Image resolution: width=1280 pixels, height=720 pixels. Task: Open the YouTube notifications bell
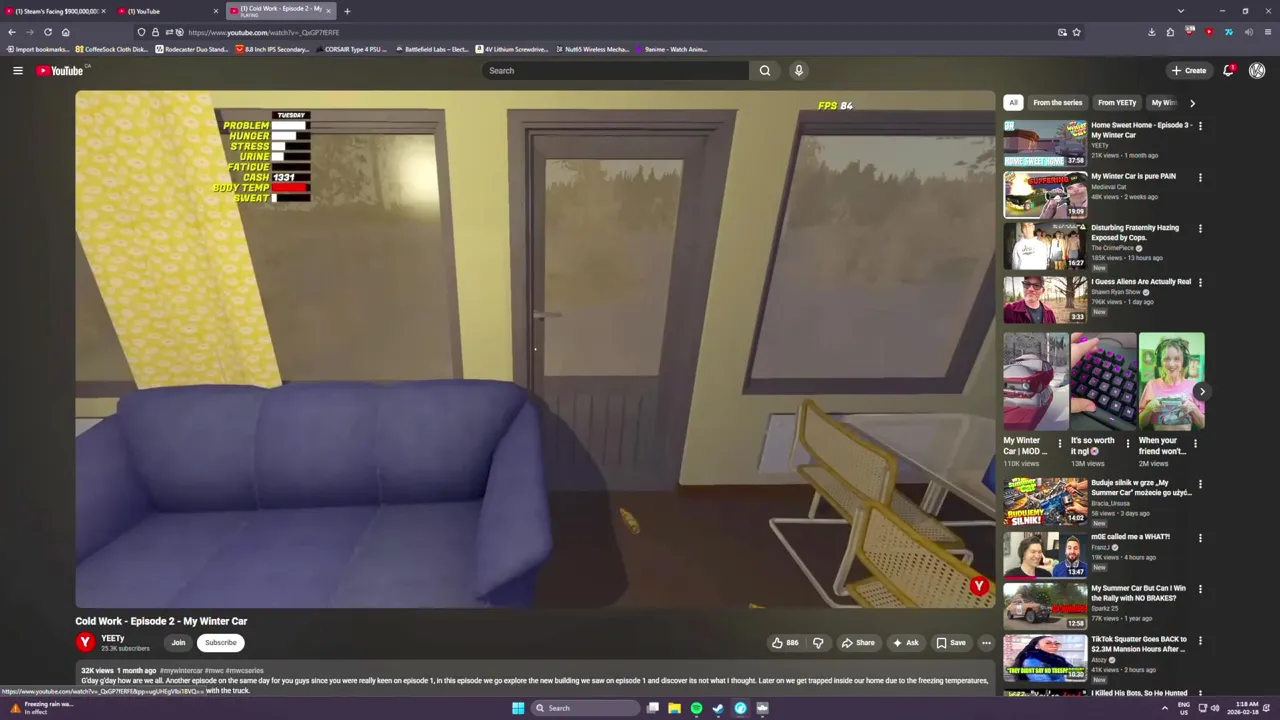click(x=1229, y=70)
